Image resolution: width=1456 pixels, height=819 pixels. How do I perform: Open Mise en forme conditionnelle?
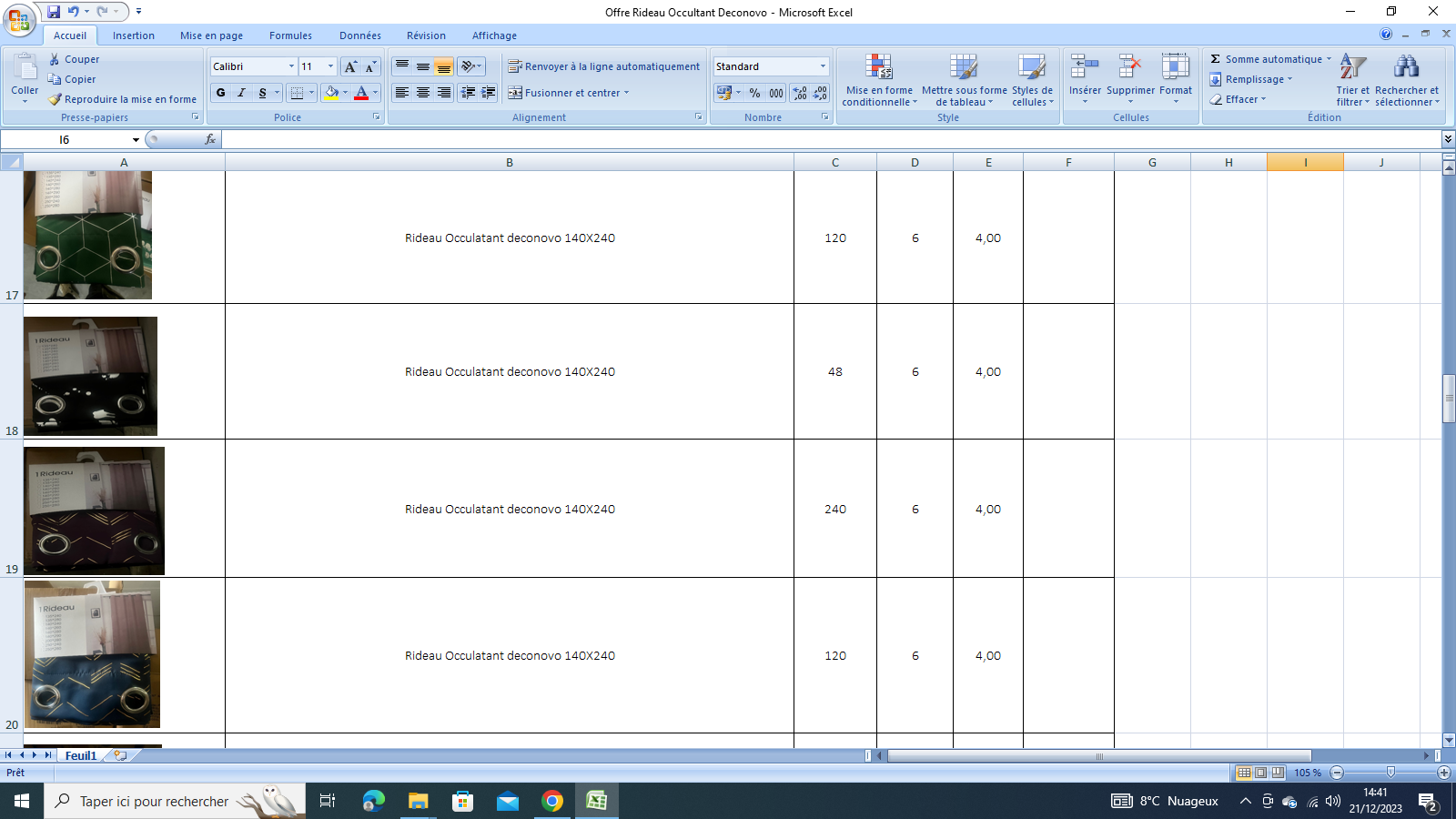pos(878,80)
